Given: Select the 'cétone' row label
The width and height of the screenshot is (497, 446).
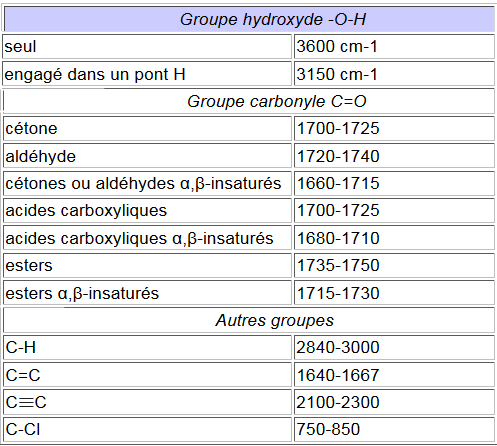Looking at the screenshot, I should [x=147, y=129].
